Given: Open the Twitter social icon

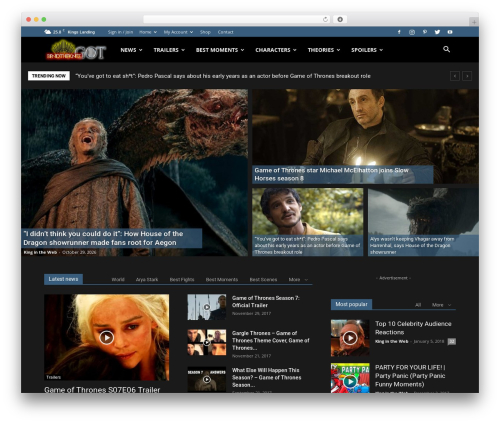Looking at the screenshot, I should [x=437, y=32].
